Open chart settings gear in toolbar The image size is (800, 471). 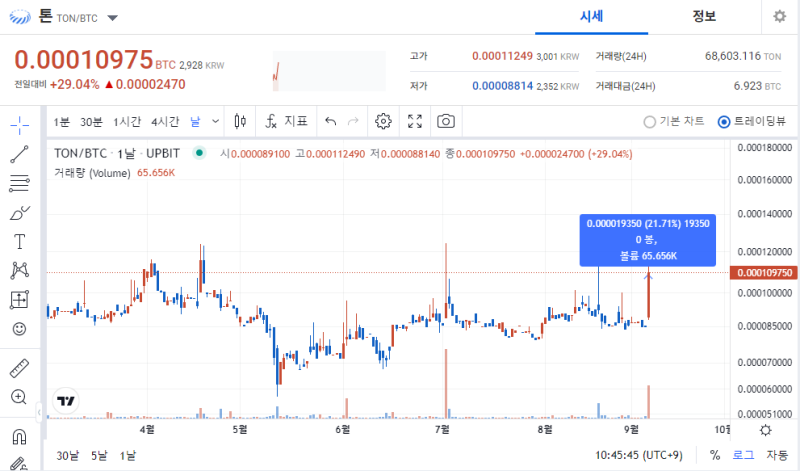pos(383,121)
